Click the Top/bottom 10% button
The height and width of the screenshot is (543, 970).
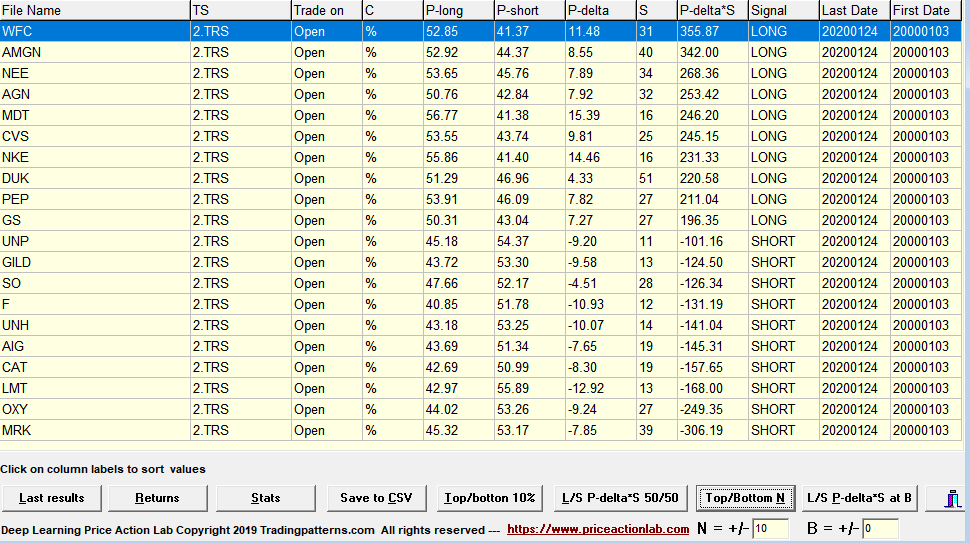pyautogui.click(x=490, y=498)
